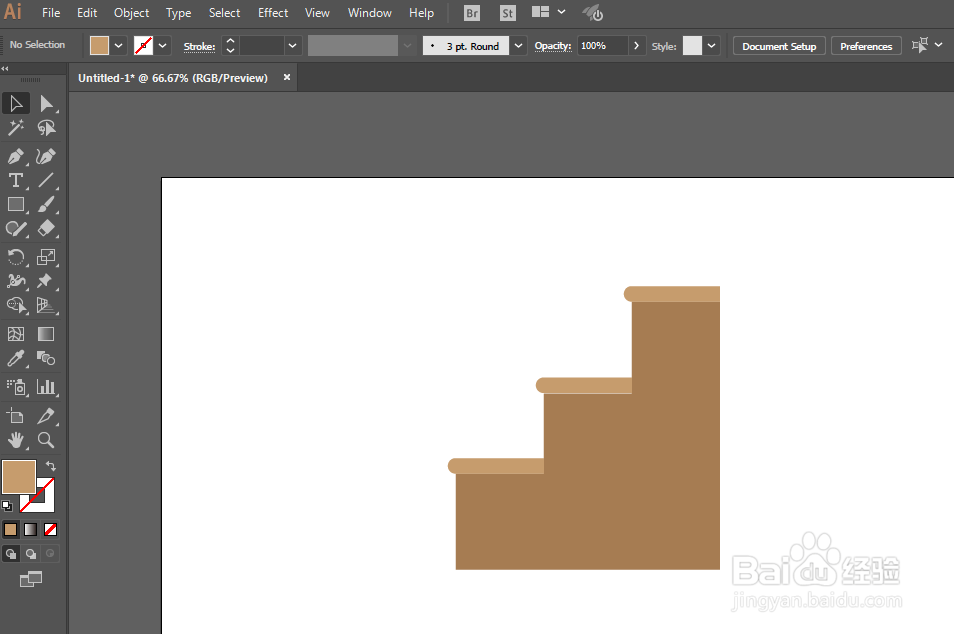Select the Zoom tool
The width and height of the screenshot is (954, 634).
tap(46, 440)
